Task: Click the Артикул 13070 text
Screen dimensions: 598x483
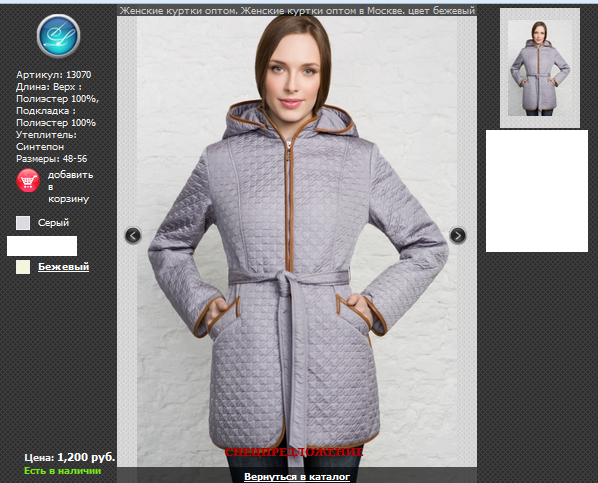Action: pos(53,75)
